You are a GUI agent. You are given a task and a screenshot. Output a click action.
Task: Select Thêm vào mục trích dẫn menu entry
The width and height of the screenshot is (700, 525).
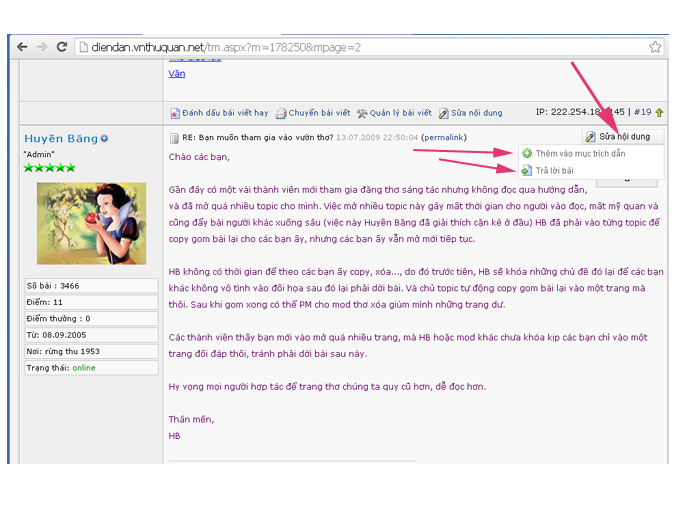tap(591, 154)
